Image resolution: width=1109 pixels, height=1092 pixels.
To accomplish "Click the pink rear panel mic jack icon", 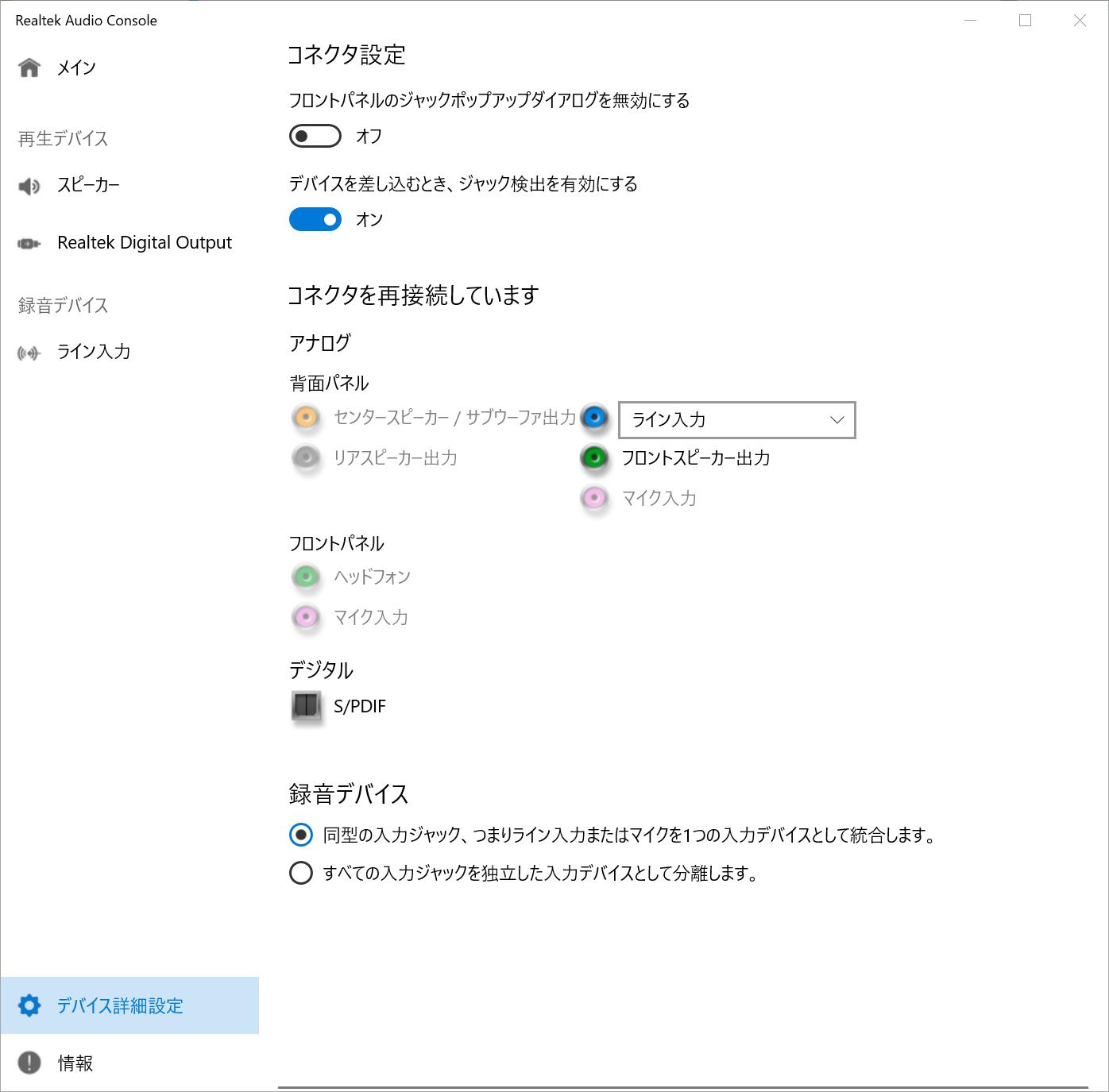I will pyautogui.click(x=594, y=498).
